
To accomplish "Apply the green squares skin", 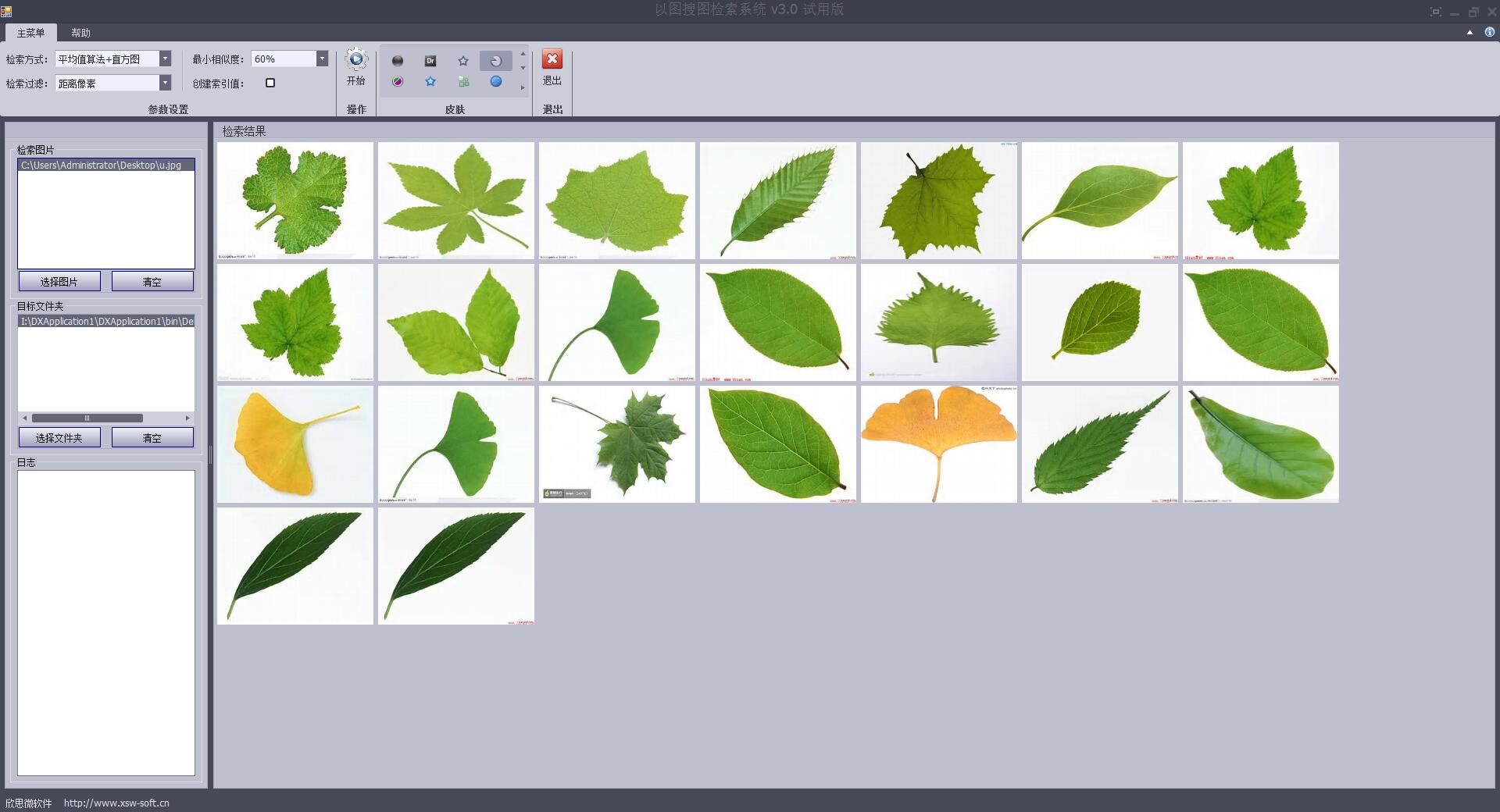I will tap(463, 81).
